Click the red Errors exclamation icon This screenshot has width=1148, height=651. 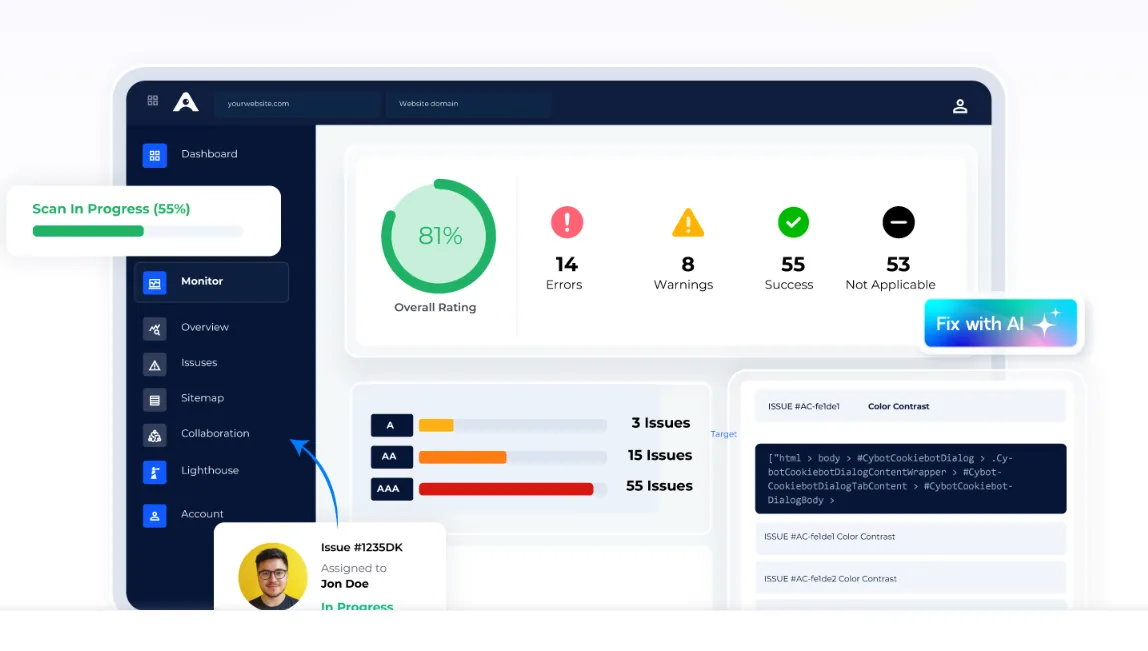[567, 222]
